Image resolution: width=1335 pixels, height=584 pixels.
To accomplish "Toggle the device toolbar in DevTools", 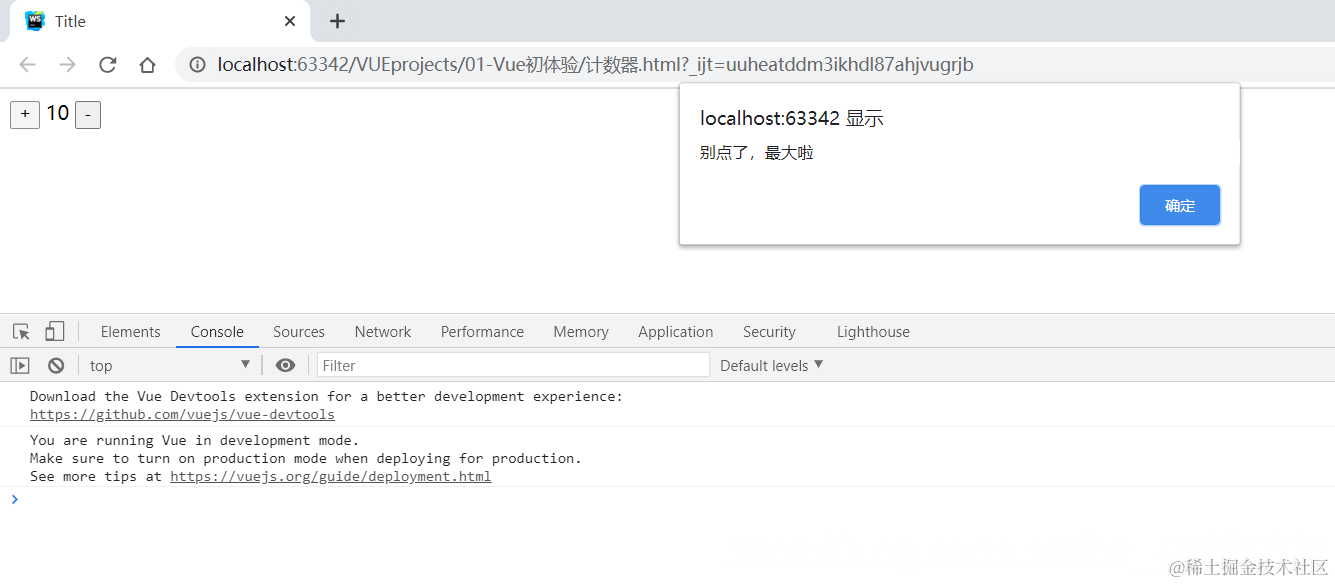I will pos(55,332).
